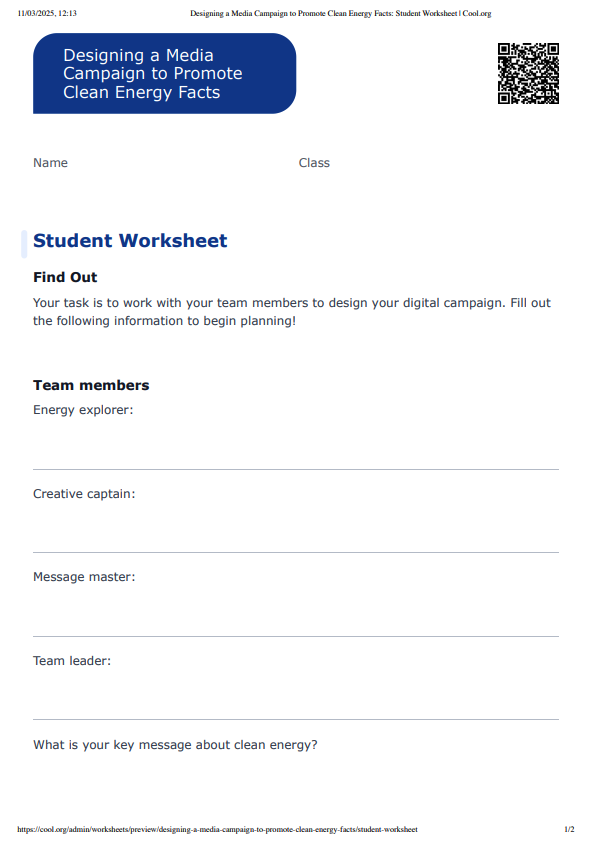Screen dimensions: 594x842
Task: Click the Find Out subheading
Action: pyautogui.click(x=65, y=277)
